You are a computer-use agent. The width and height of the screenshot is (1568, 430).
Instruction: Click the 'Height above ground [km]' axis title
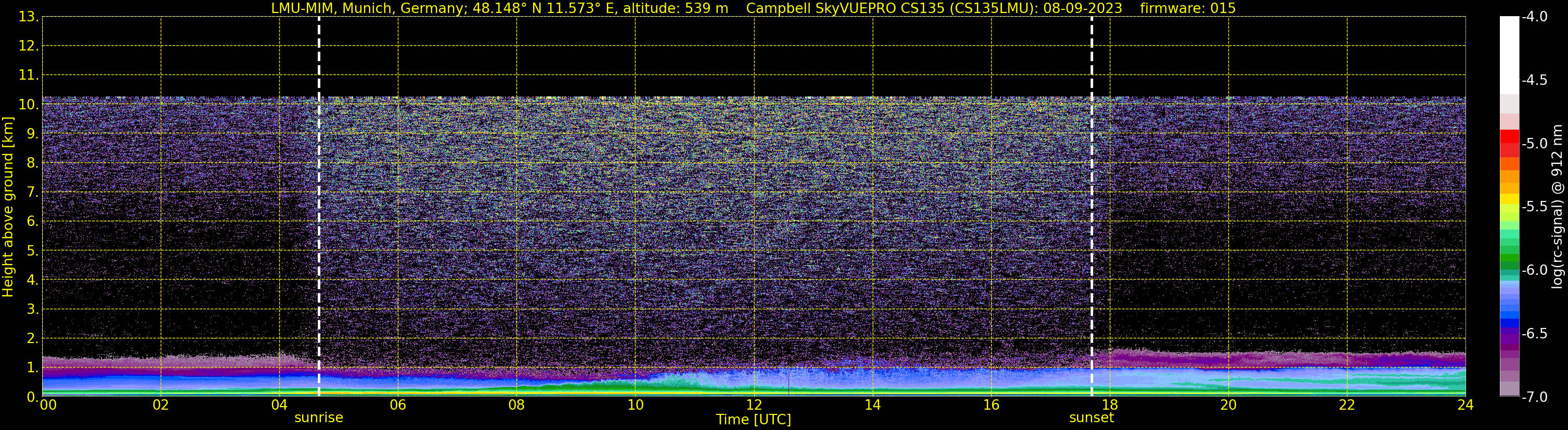(x=8, y=207)
